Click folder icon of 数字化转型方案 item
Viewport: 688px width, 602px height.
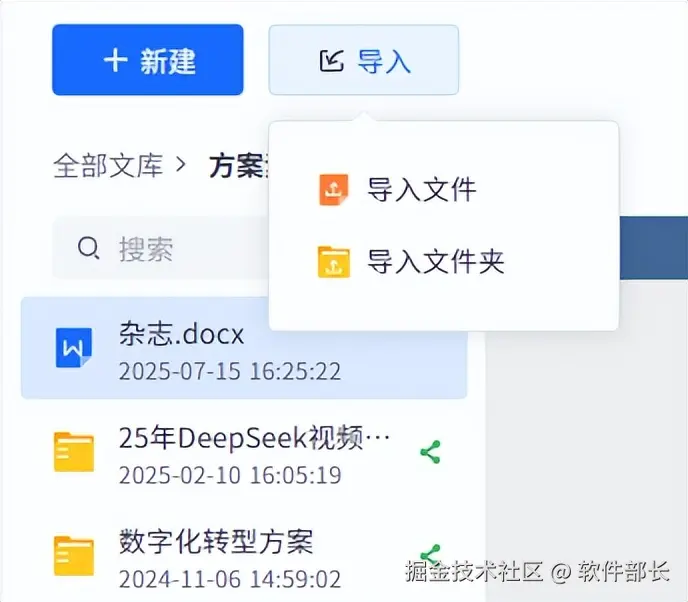tap(74, 555)
